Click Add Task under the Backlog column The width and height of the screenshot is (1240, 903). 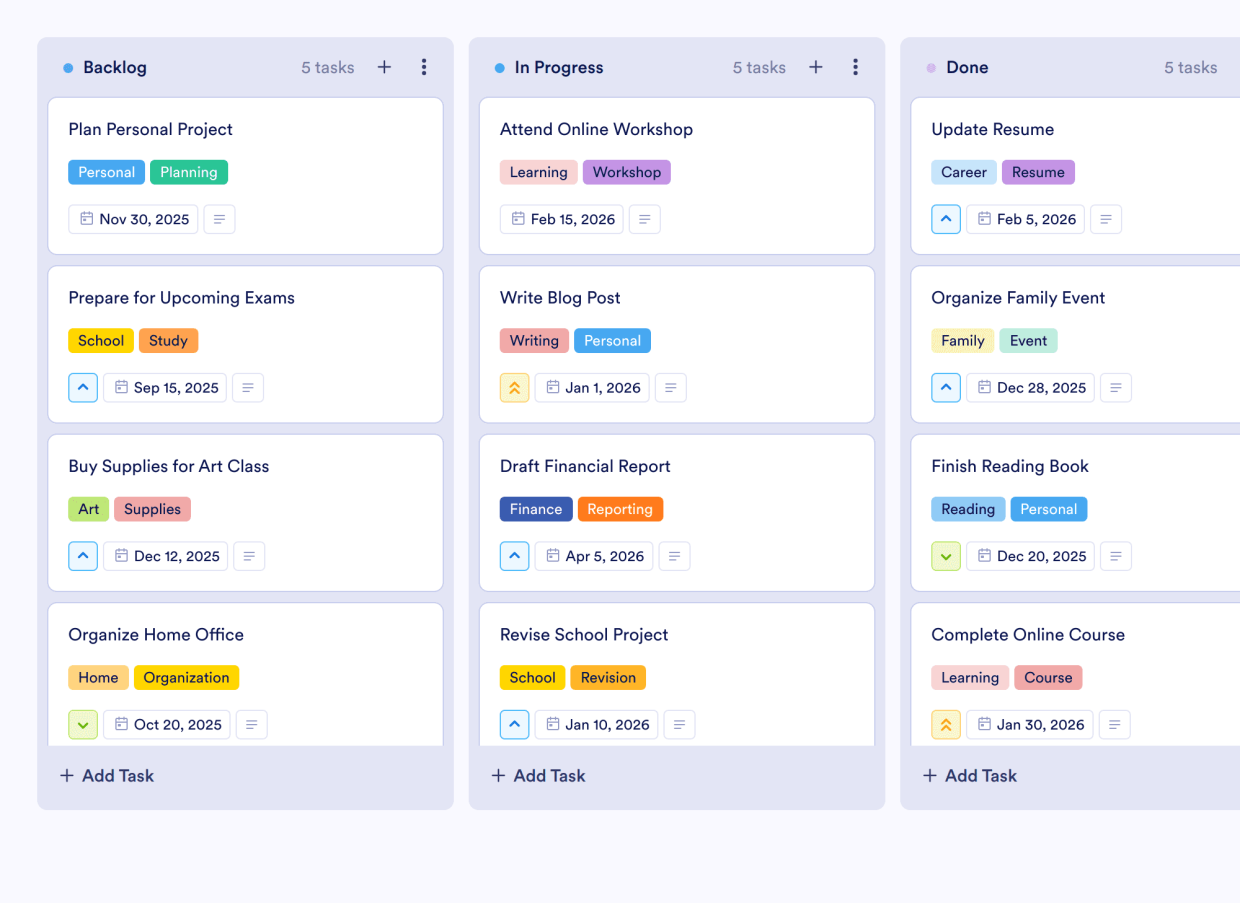coord(106,775)
